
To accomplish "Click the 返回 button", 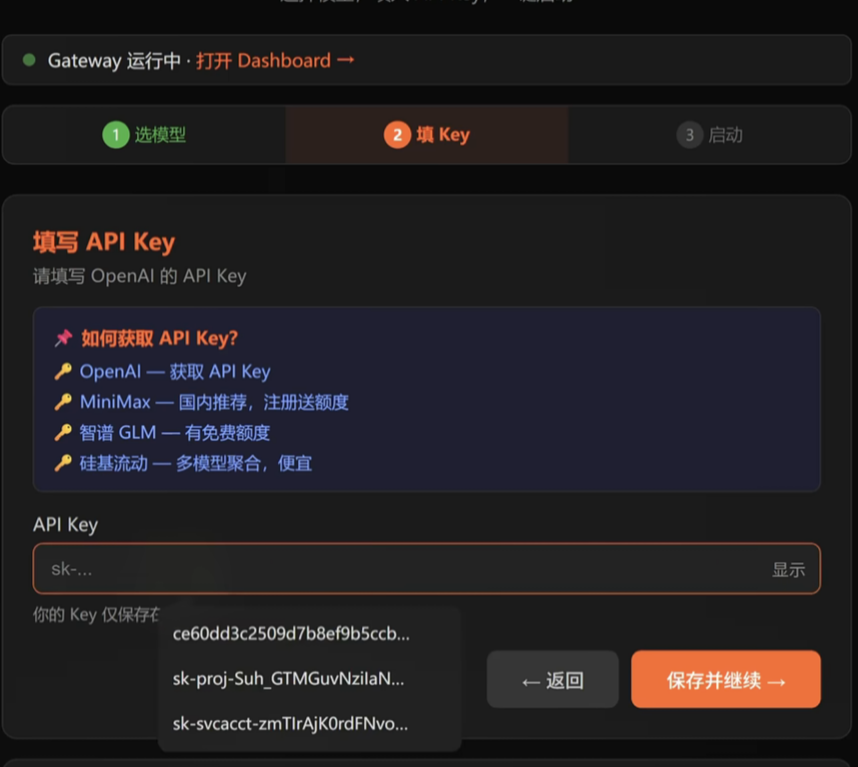I will point(552,678).
